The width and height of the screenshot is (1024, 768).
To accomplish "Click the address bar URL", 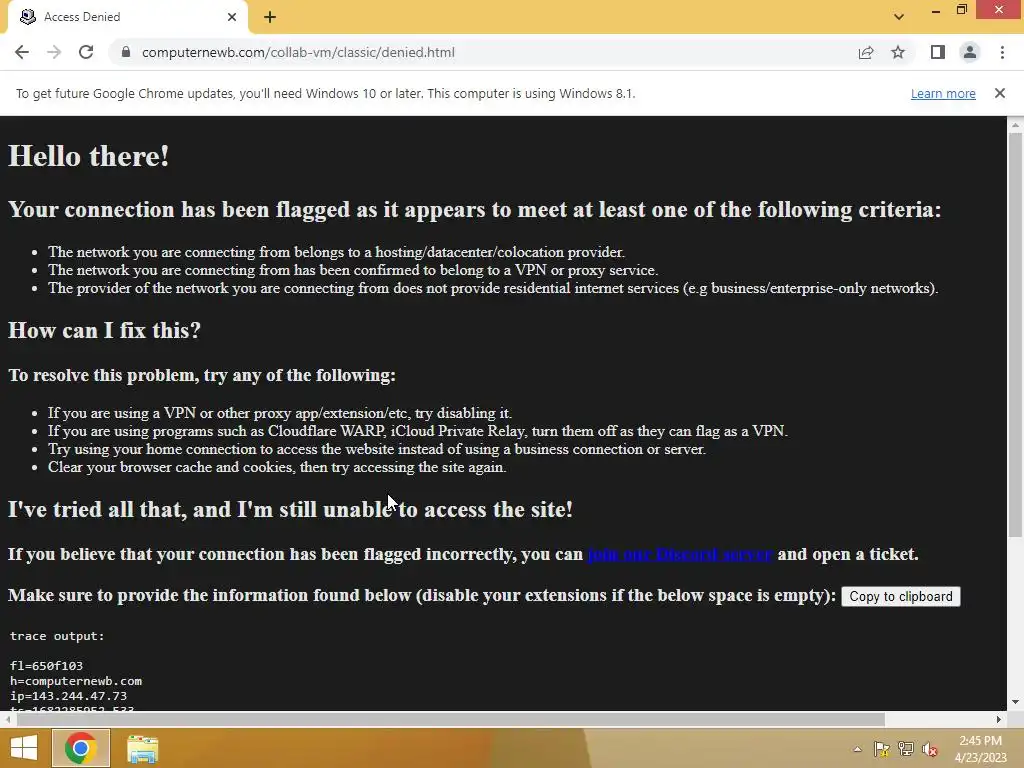I will click(298, 52).
